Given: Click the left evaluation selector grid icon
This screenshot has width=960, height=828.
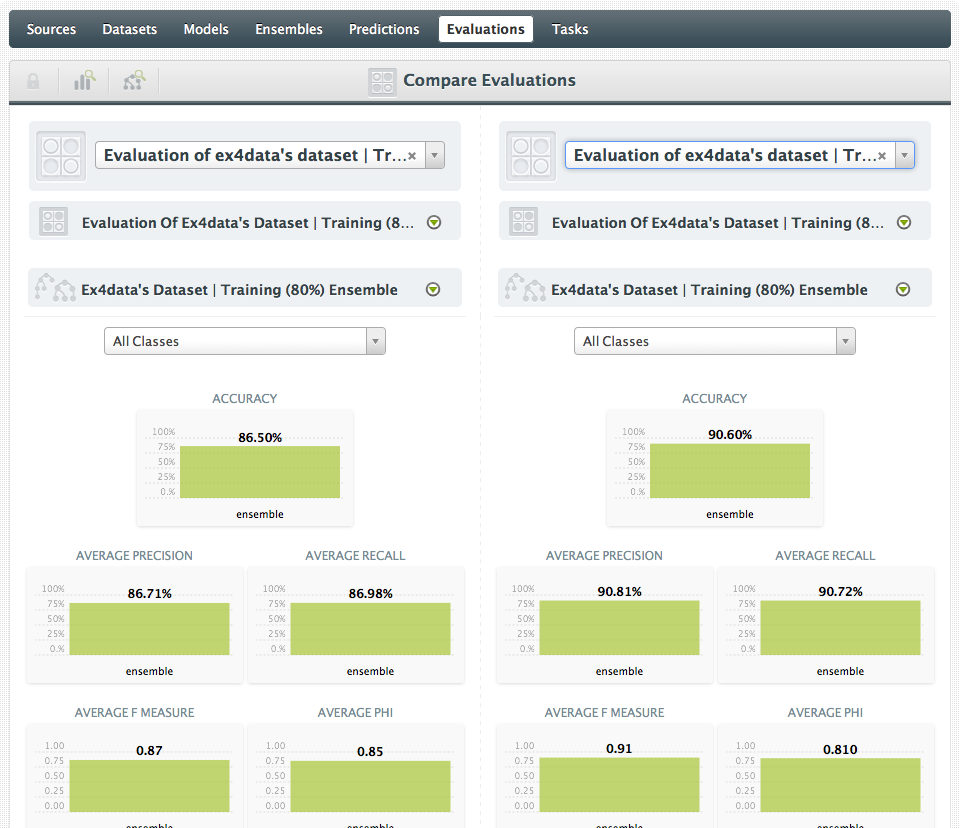Looking at the screenshot, I should pos(61,156).
